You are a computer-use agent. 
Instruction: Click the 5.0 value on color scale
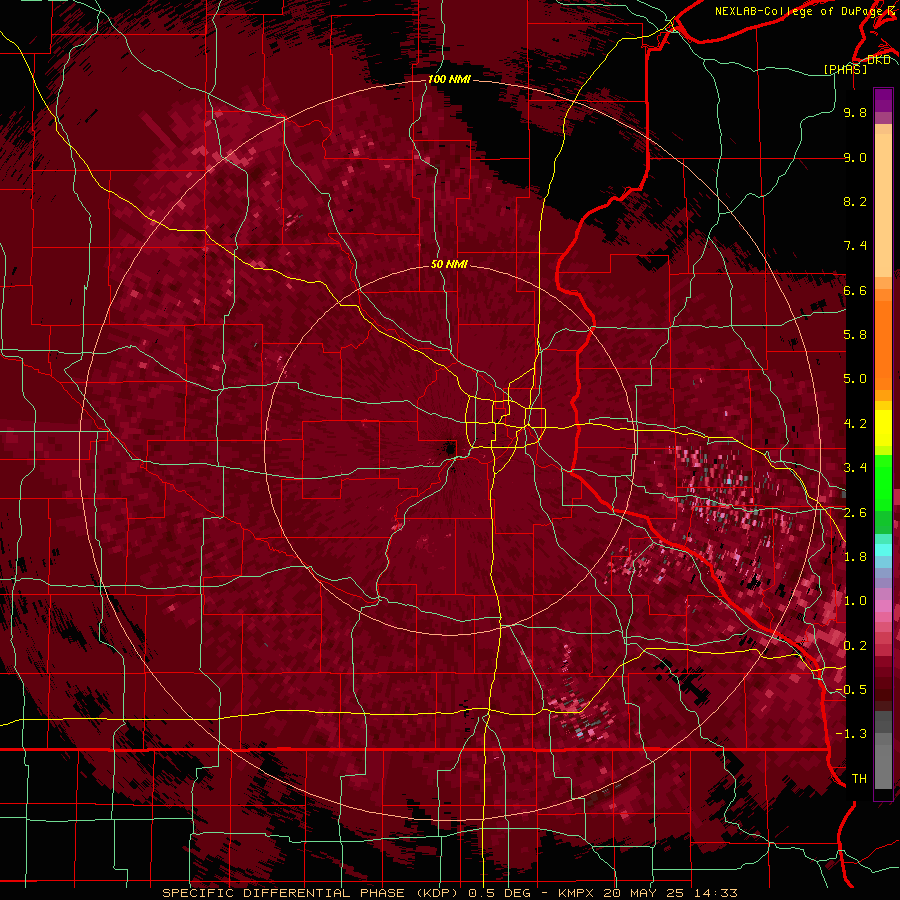pyautogui.click(x=855, y=379)
